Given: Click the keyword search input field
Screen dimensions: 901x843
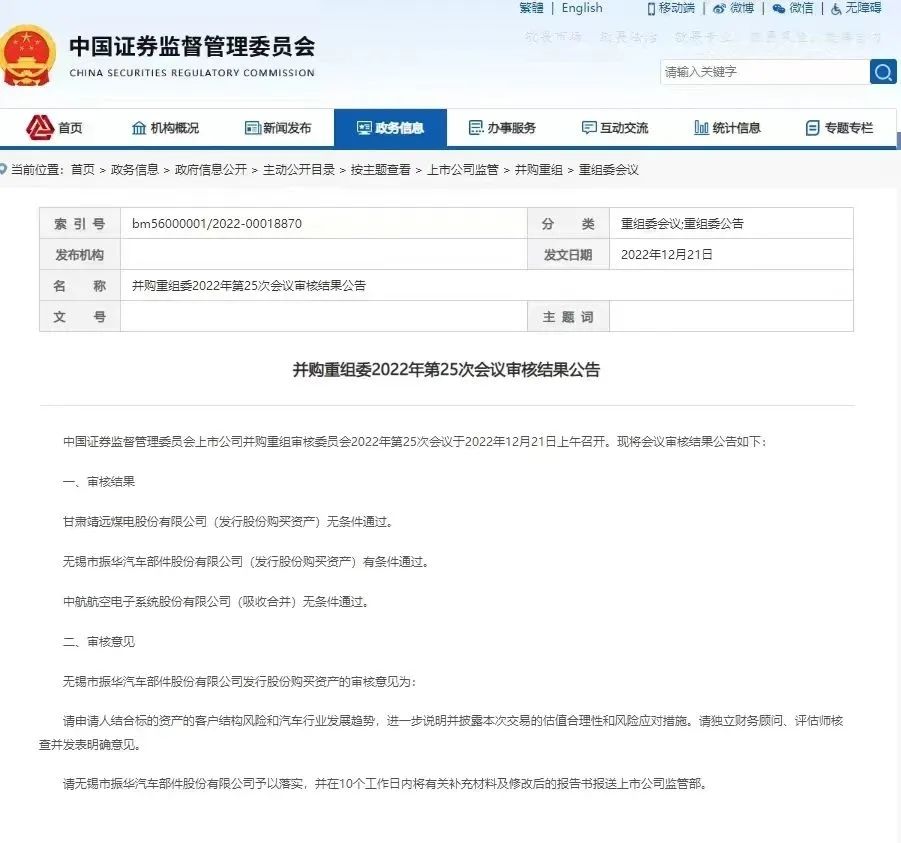Looking at the screenshot, I should point(764,72).
